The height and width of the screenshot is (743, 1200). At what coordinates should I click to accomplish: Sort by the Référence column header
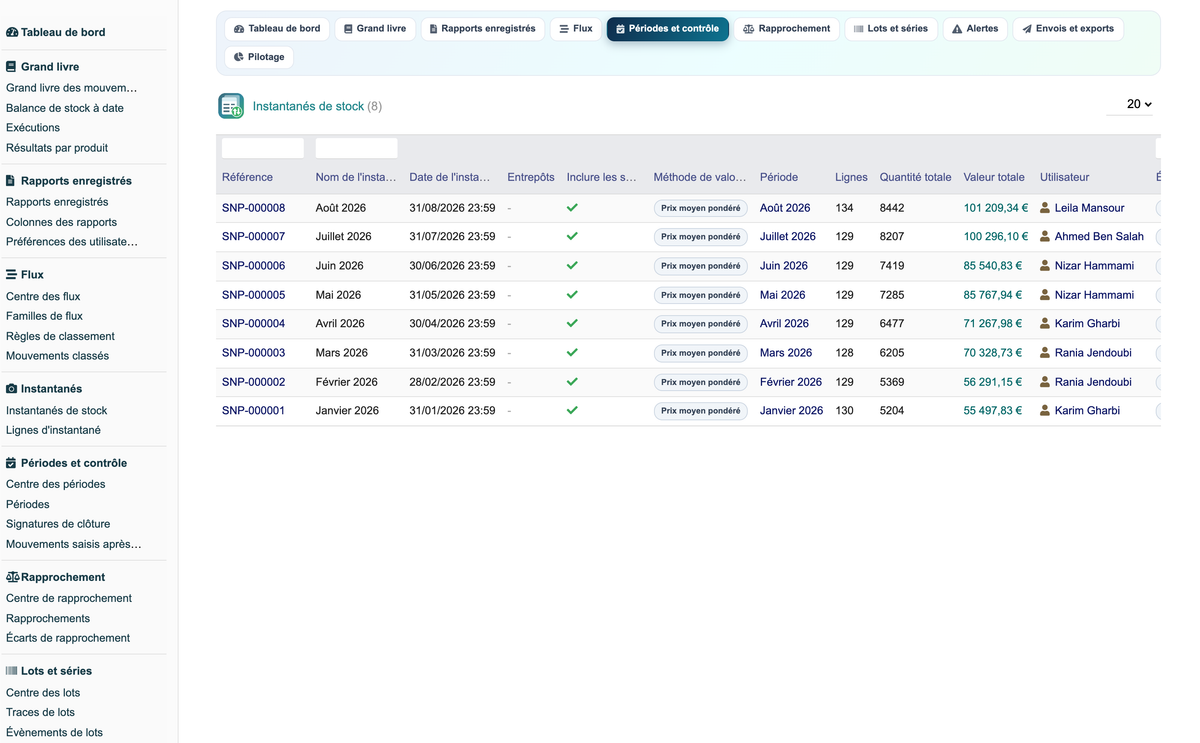coord(247,177)
